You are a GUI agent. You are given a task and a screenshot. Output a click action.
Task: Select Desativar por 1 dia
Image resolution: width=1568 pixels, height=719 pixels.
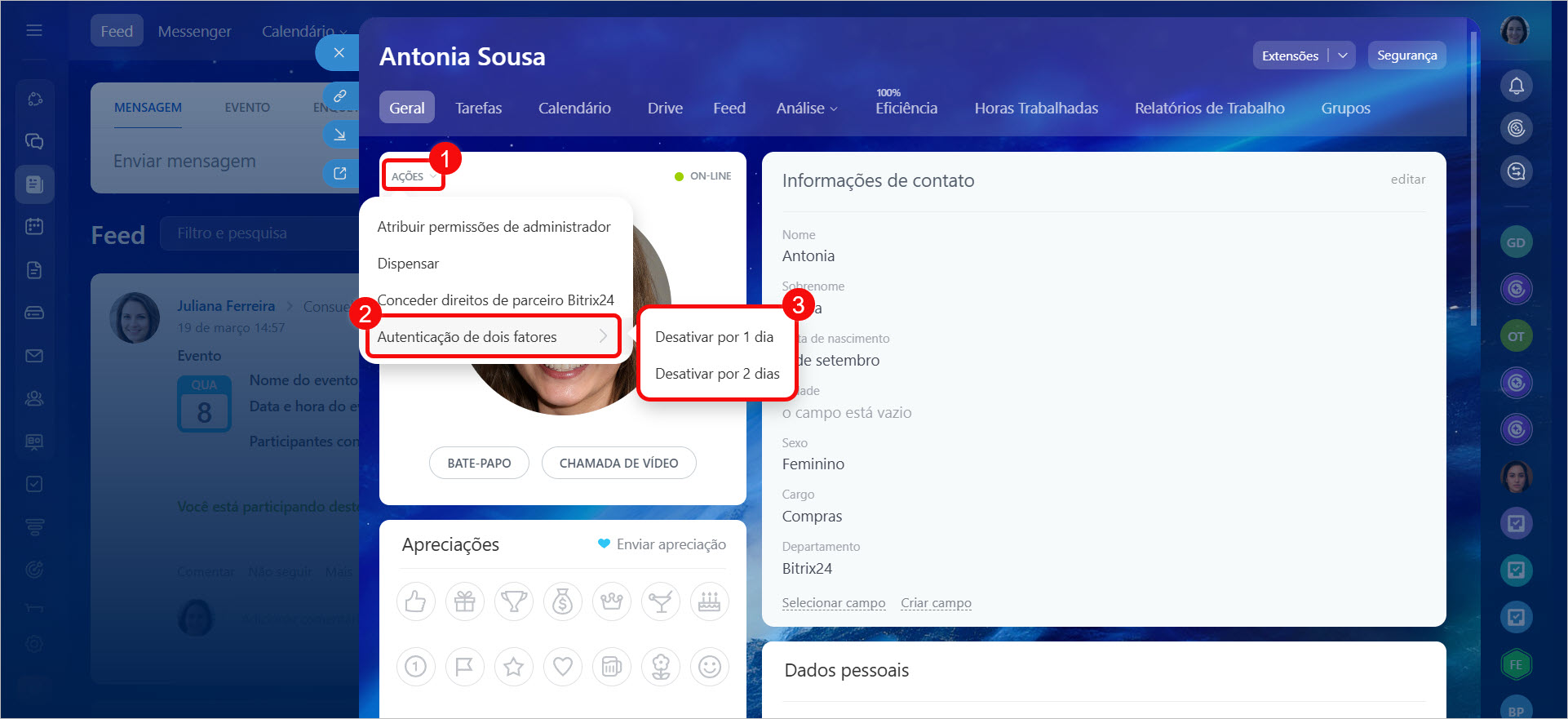point(714,336)
